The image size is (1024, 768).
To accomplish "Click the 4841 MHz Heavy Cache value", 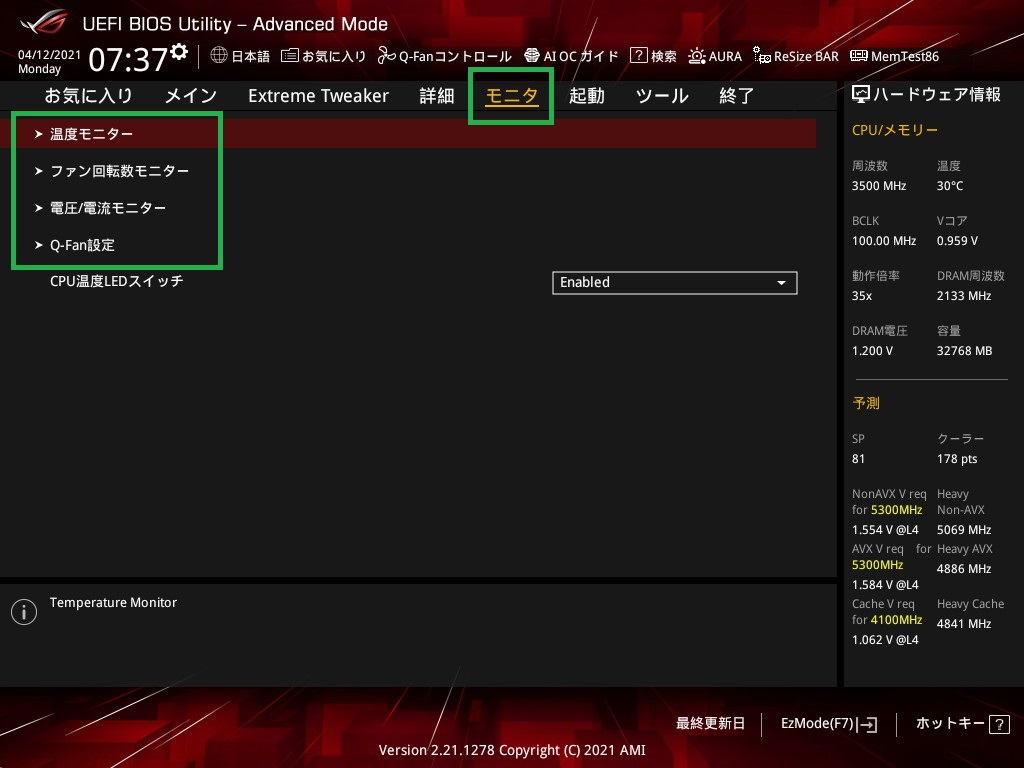I will pyautogui.click(x=964, y=624).
